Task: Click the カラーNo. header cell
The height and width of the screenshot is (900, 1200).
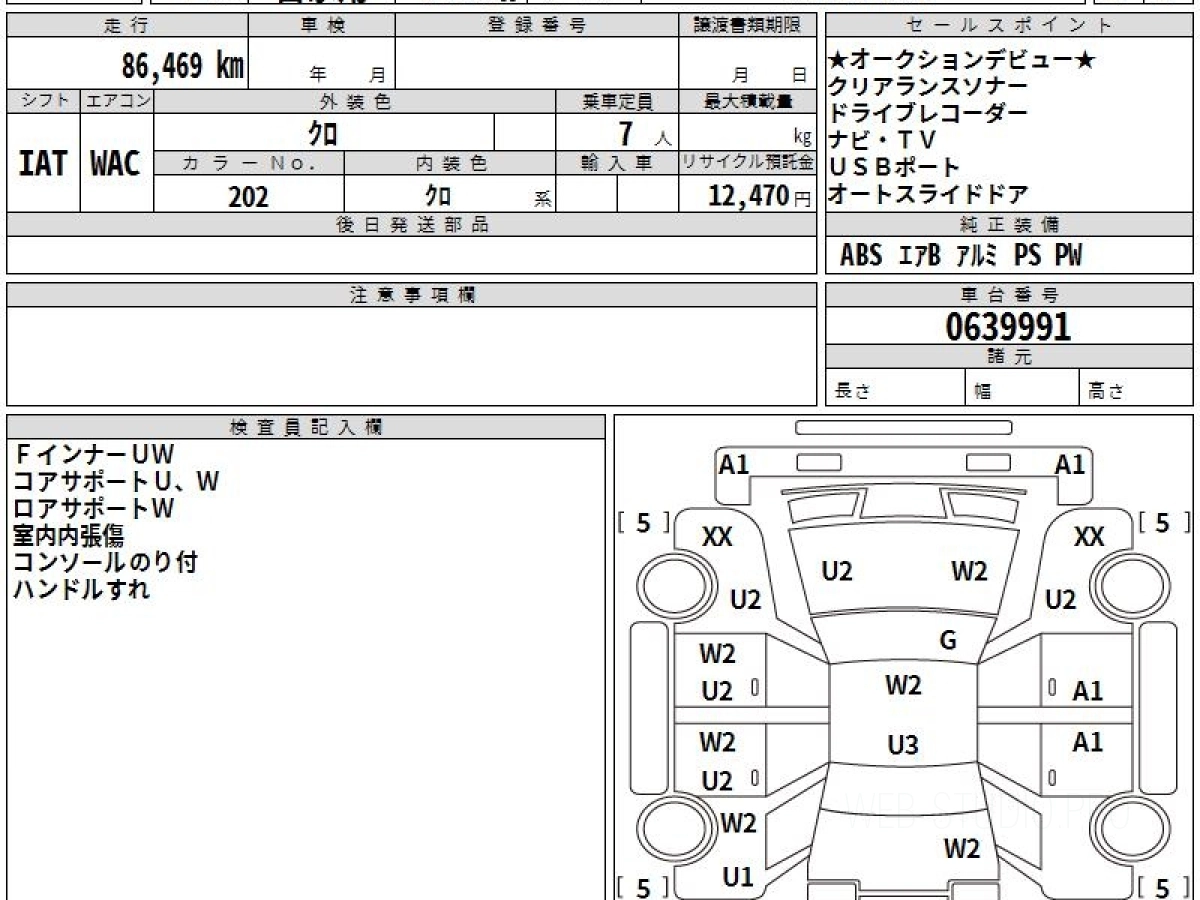Action: (249, 163)
